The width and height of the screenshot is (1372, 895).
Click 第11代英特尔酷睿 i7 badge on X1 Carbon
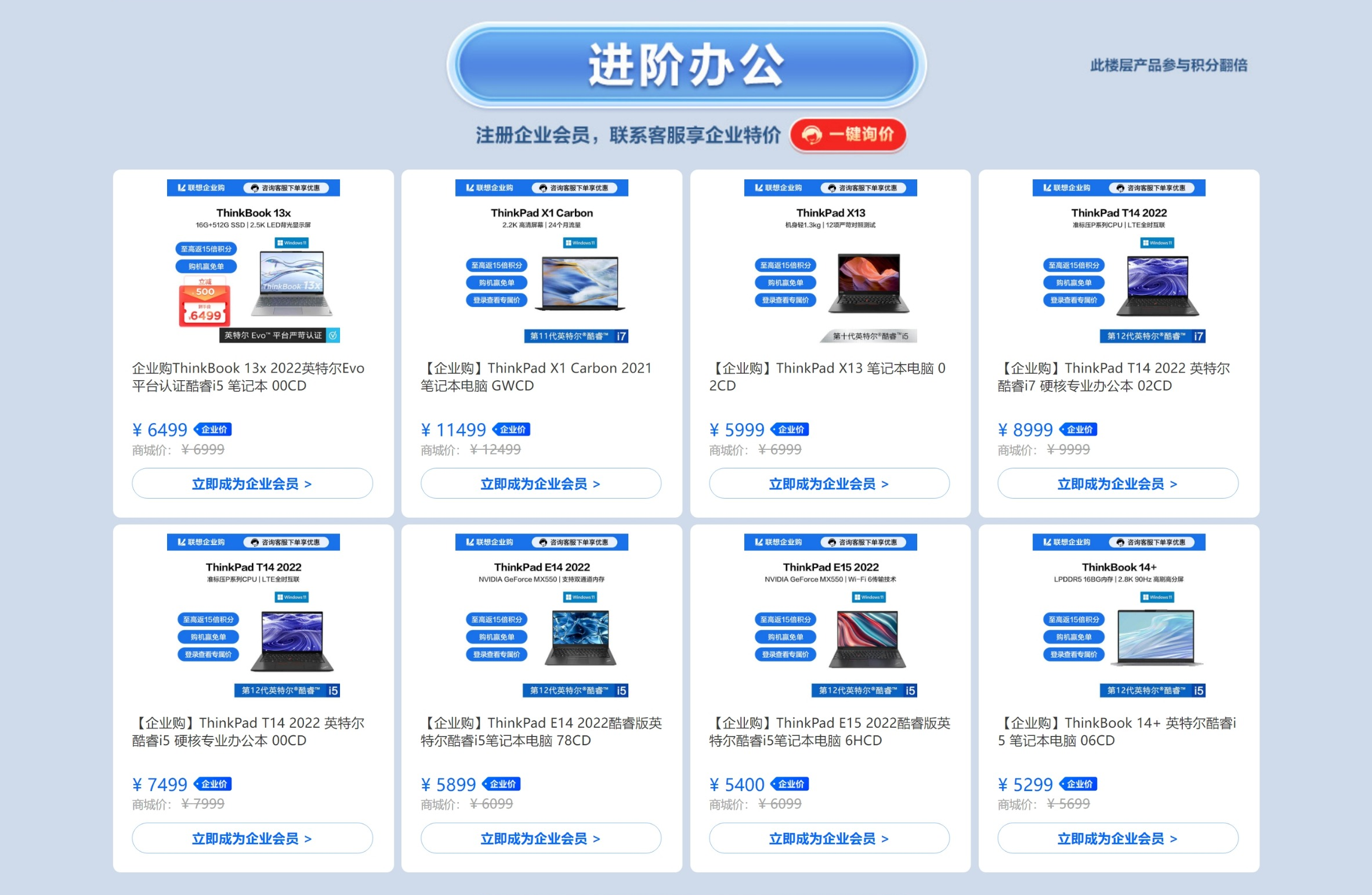pyautogui.click(x=576, y=336)
